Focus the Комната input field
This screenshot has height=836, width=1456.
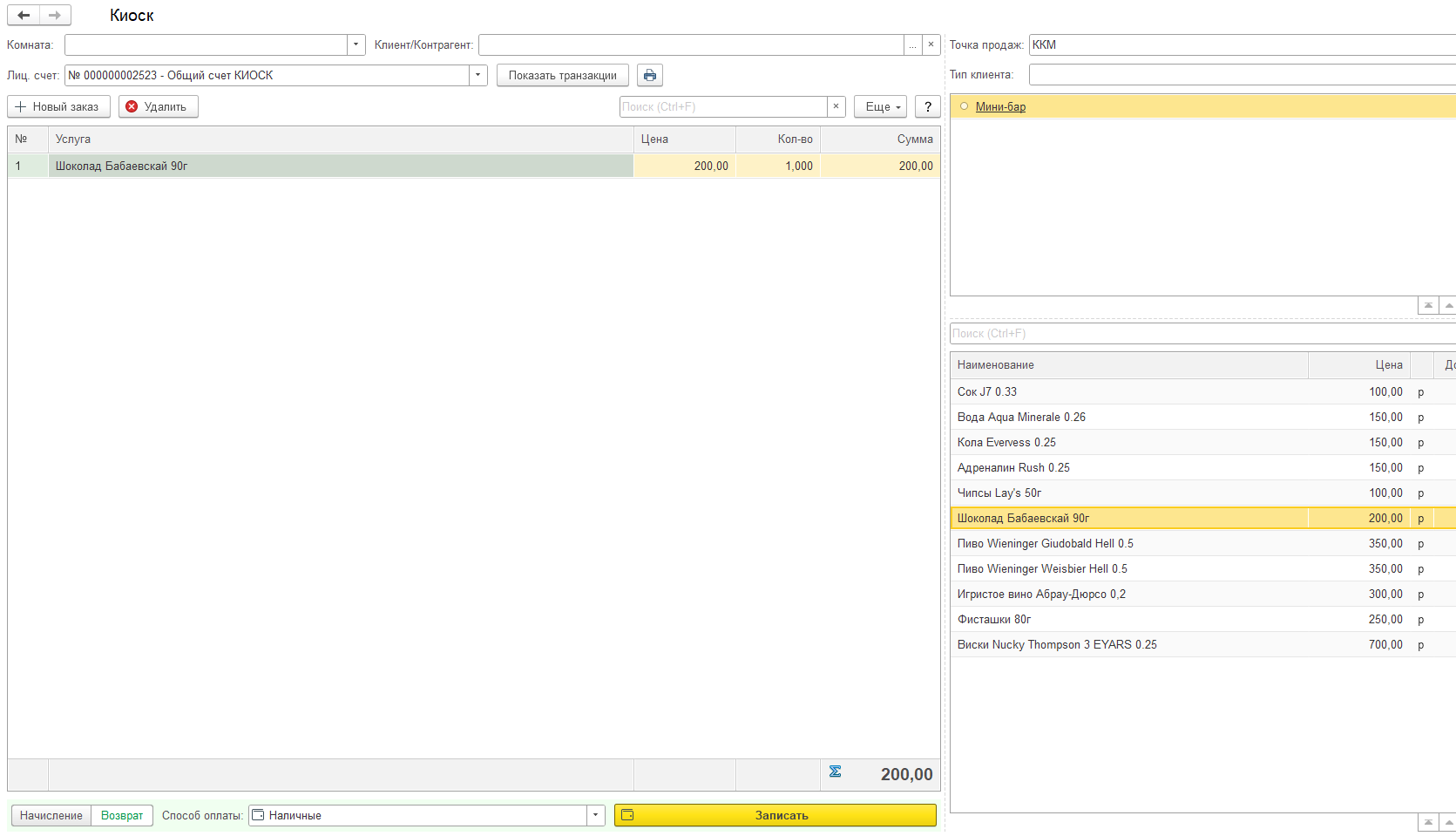[x=206, y=44]
